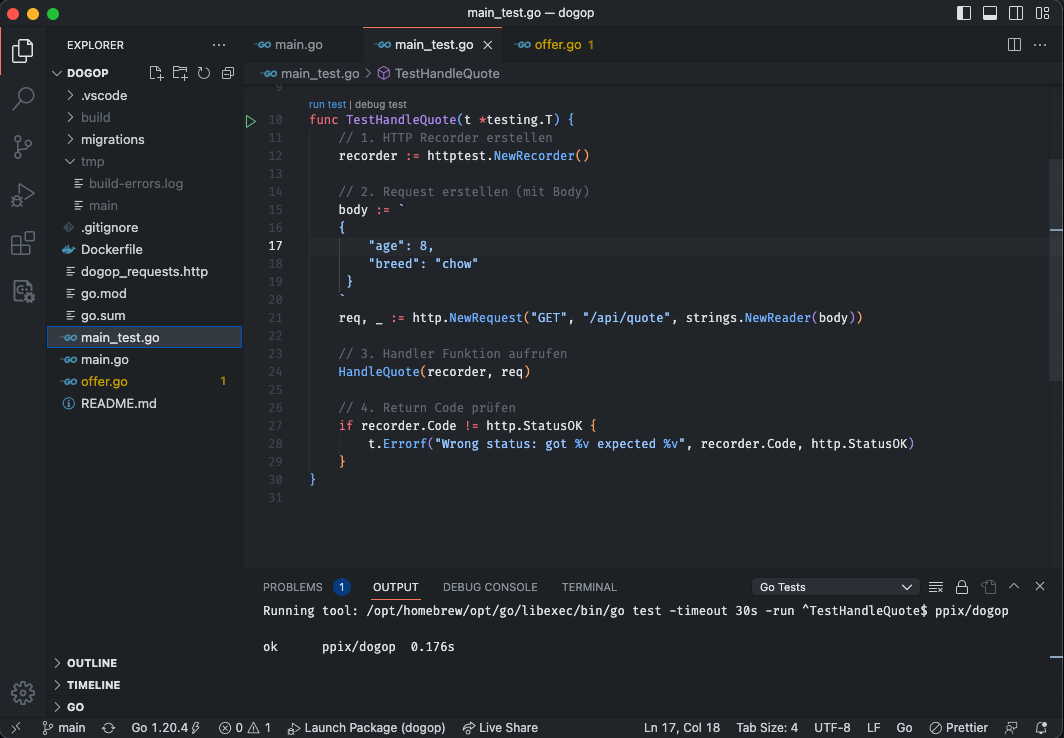Open the Run and Debug view
Screen dimensions: 1064x738
pyautogui.click(x=22, y=195)
